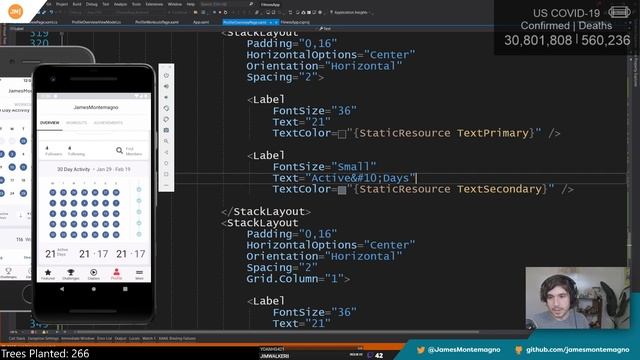Click the webcam video thumbnail
The image size is (640, 360).
pos(577,298)
